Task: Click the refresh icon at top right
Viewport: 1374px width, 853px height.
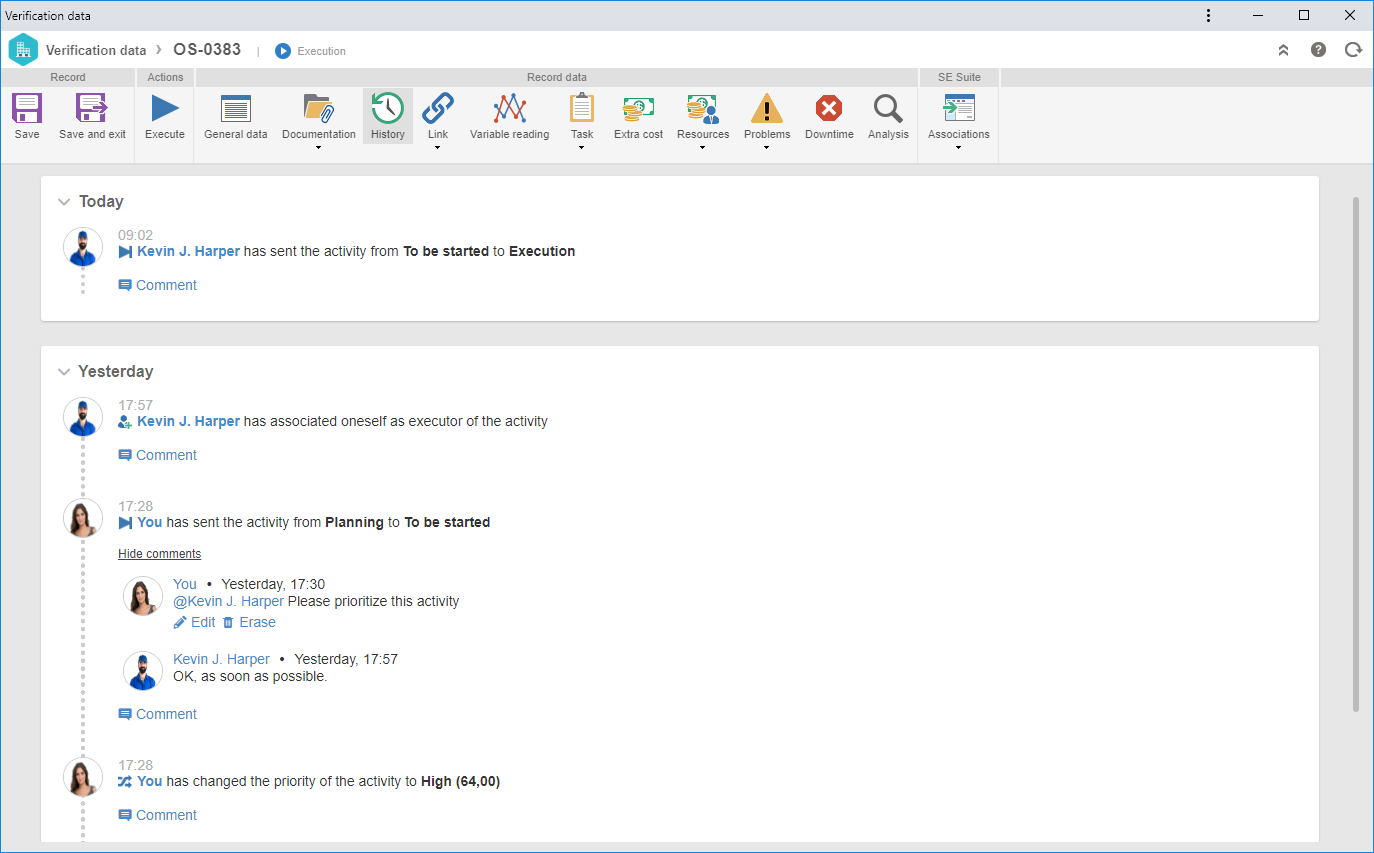Action: 1353,49
